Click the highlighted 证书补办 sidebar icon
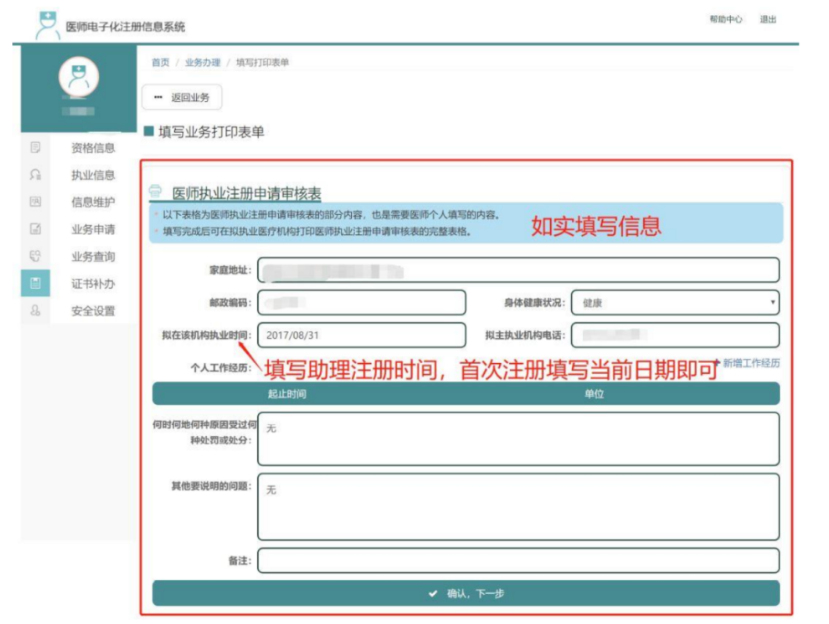Viewport: 829px width, 624px height. click(x=35, y=283)
